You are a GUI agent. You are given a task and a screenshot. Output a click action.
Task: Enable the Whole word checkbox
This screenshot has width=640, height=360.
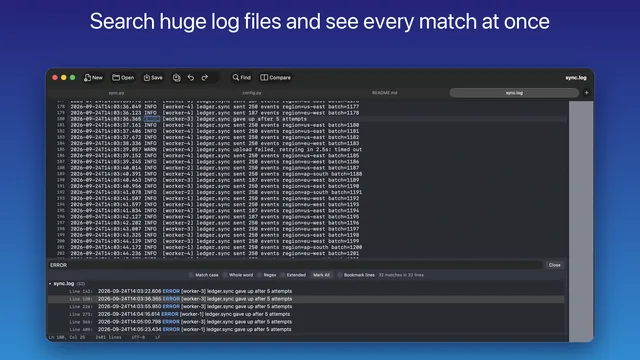pos(225,275)
